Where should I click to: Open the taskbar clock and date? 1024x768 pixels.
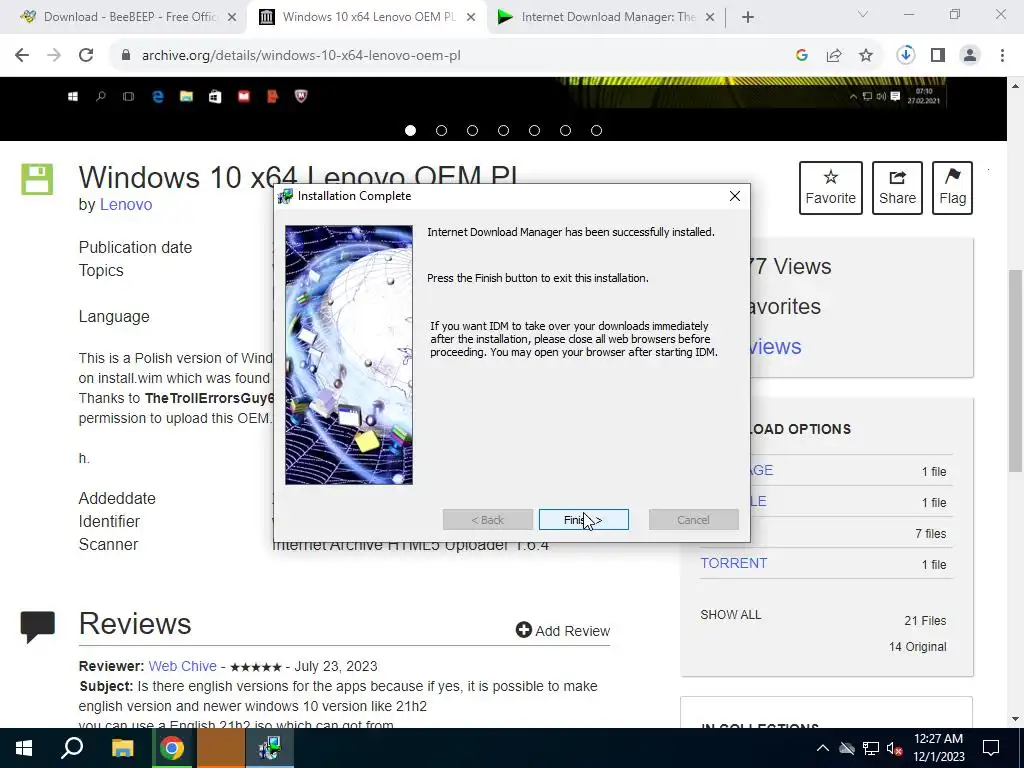(x=938, y=748)
